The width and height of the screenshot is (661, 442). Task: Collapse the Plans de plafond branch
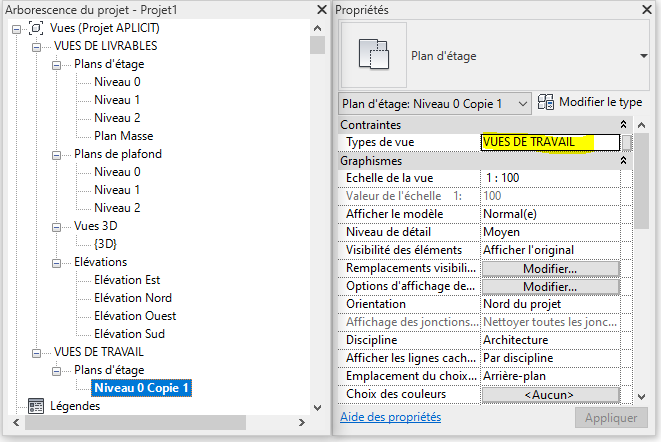pyautogui.click(x=58, y=154)
